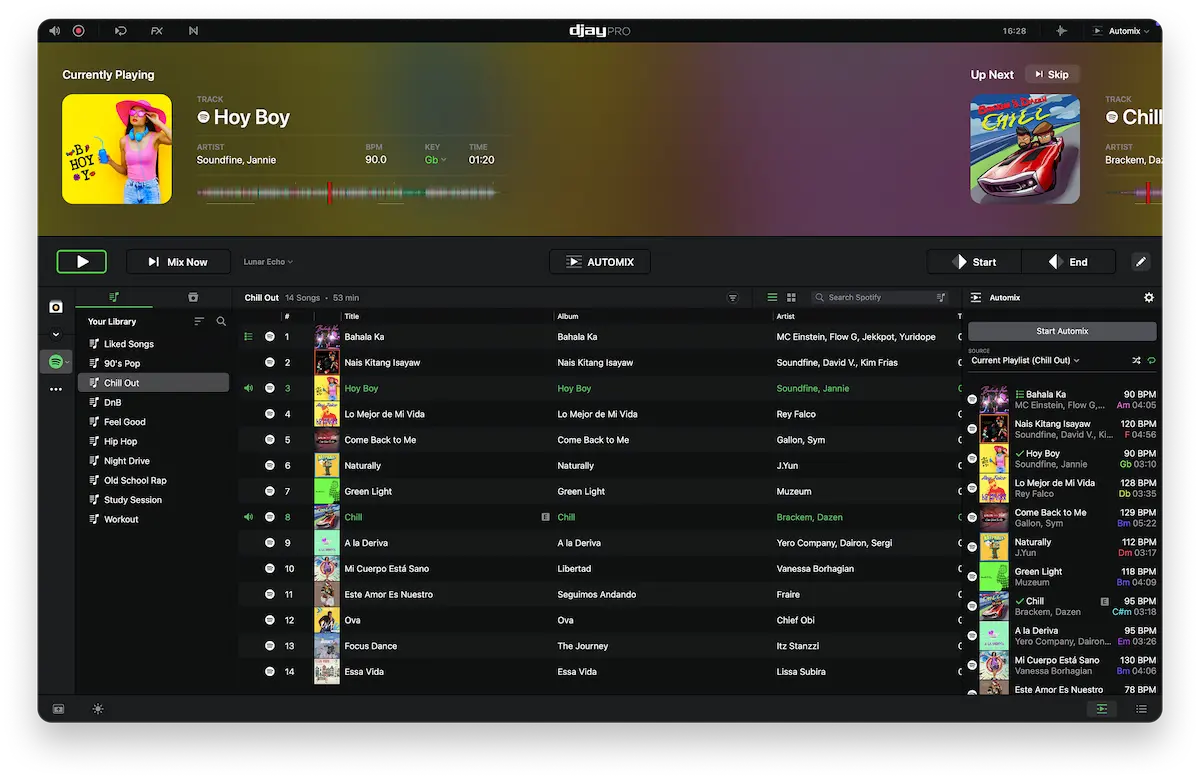Set the transition End point
This screenshot has height=779, width=1200.
1068,262
